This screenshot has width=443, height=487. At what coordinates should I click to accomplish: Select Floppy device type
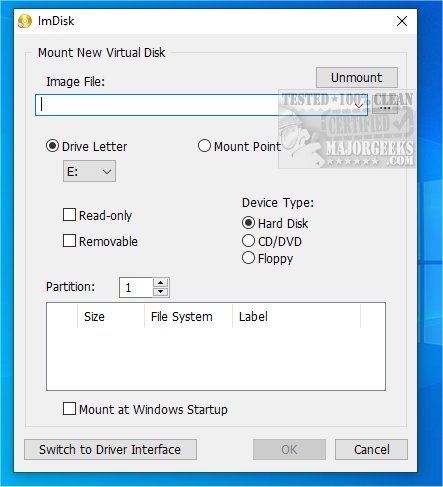[x=248, y=258]
